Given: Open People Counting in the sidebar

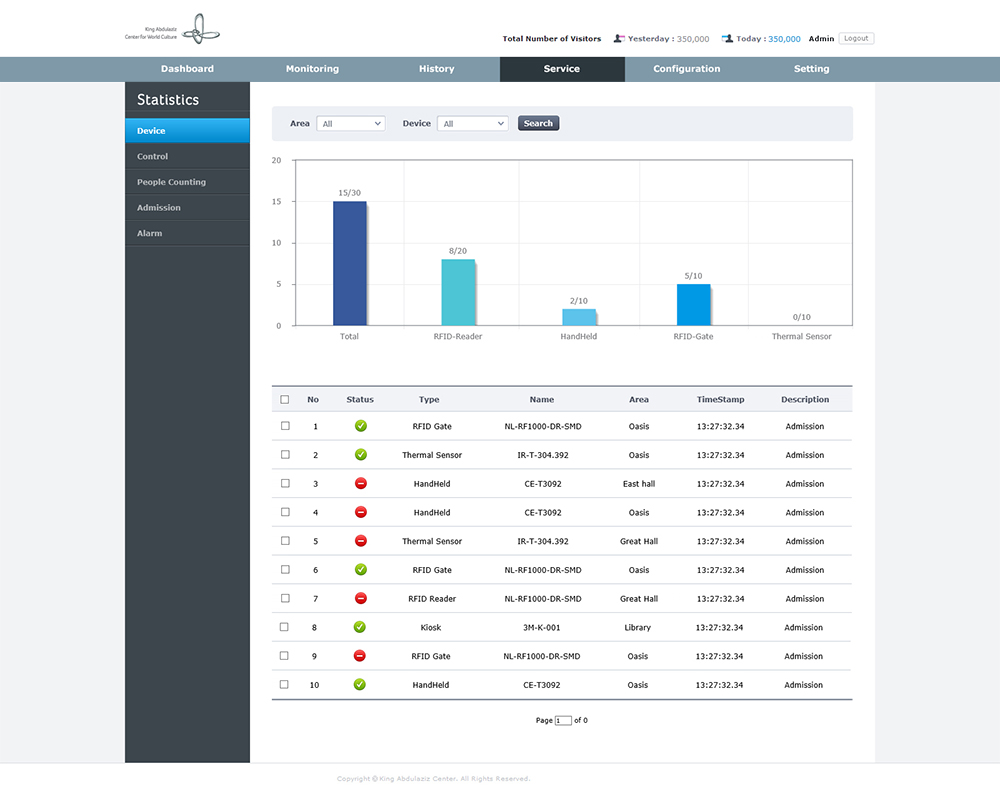Looking at the screenshot, I should point(171,182).
